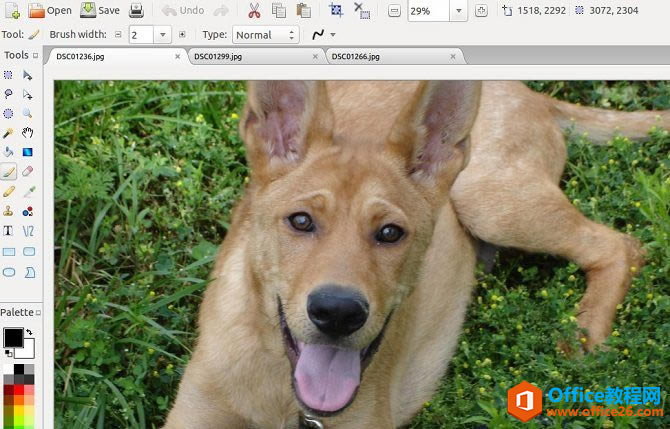Select the Zoom magnifier tool
670x429 pixels.
tap(28, 114)
